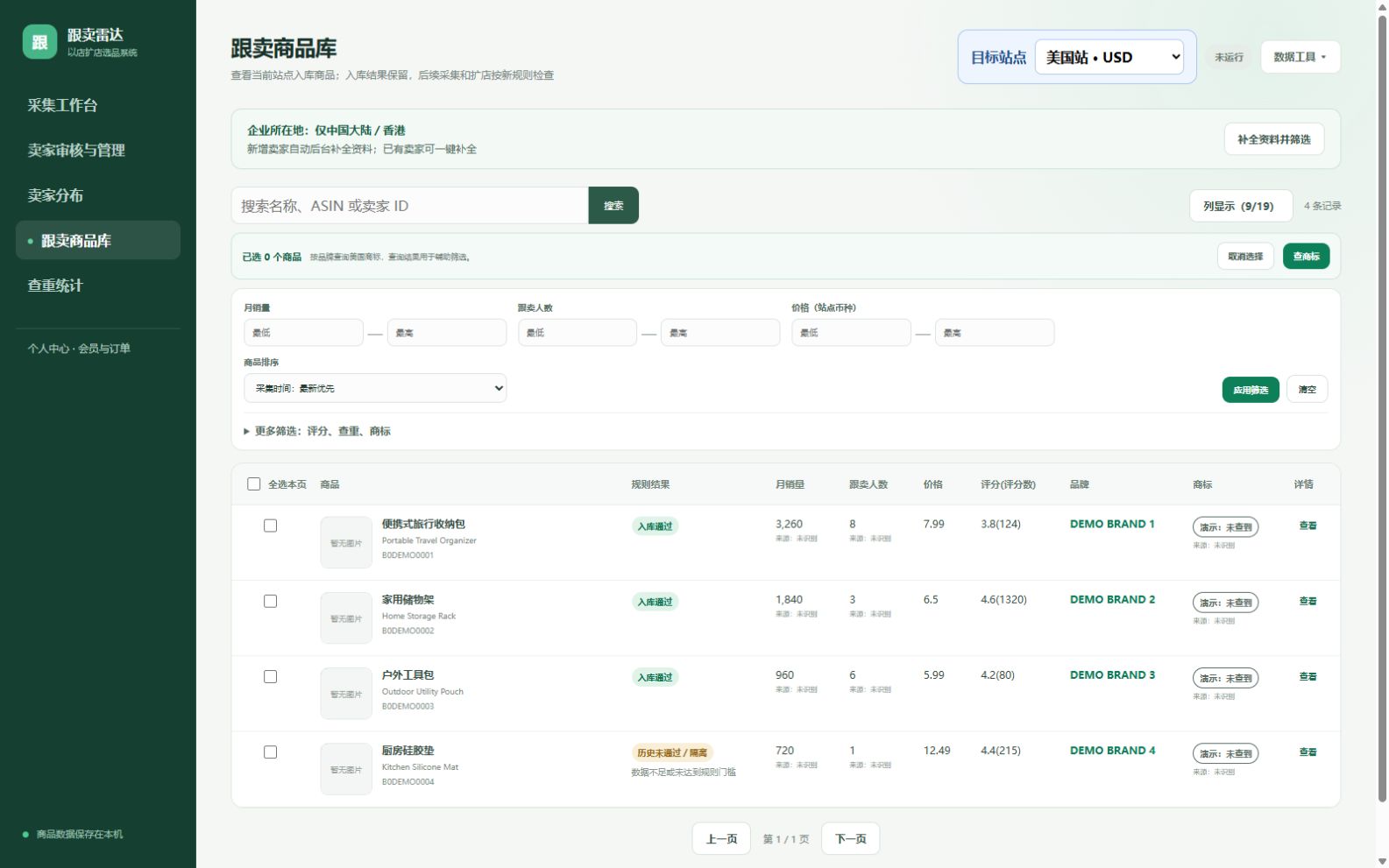Select the checkbox for 户外工具包 row
1389x868 pixels.
[271, 676]
